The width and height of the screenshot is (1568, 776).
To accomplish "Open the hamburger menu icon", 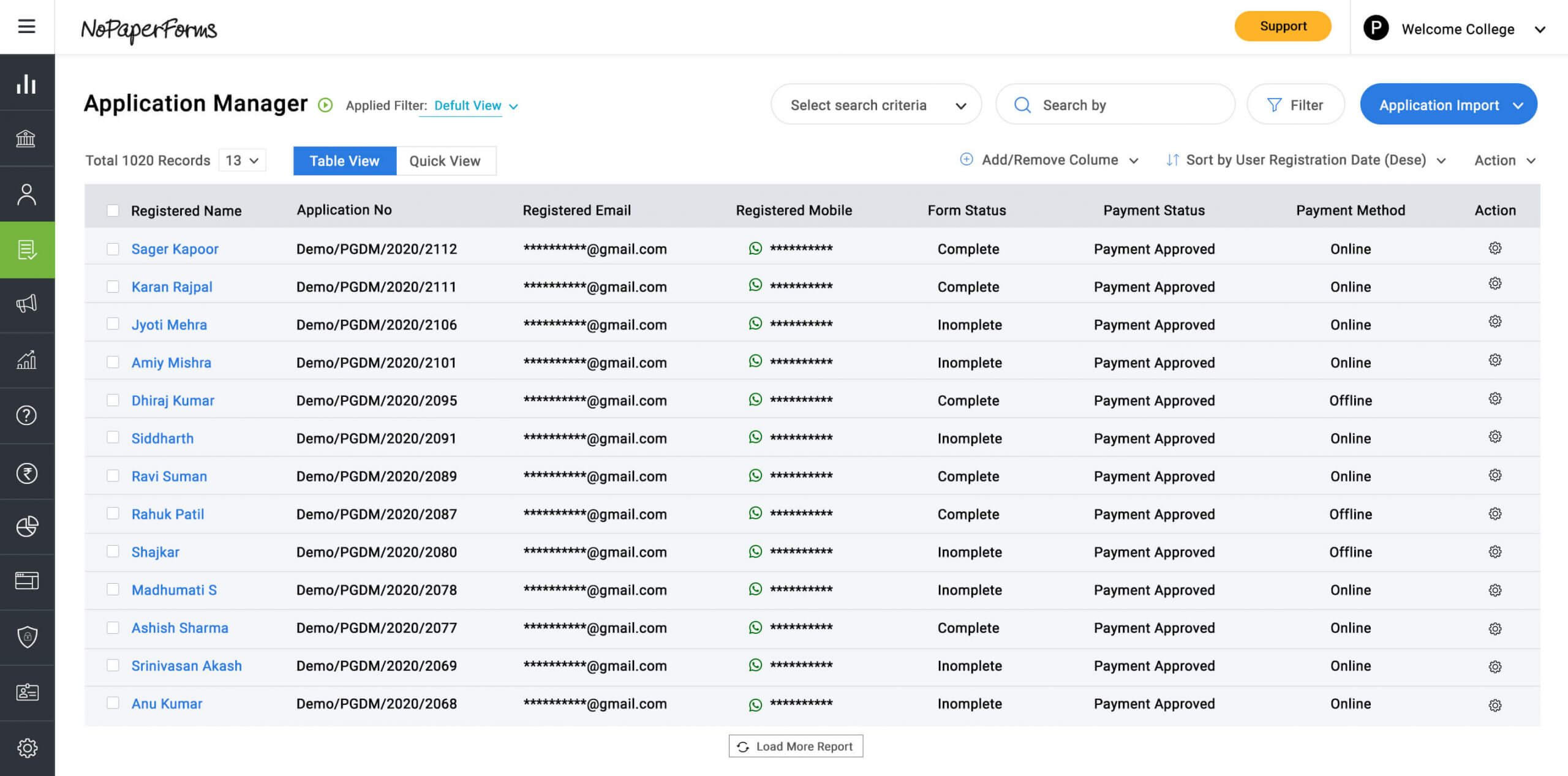I will click(x=26, y=26).
